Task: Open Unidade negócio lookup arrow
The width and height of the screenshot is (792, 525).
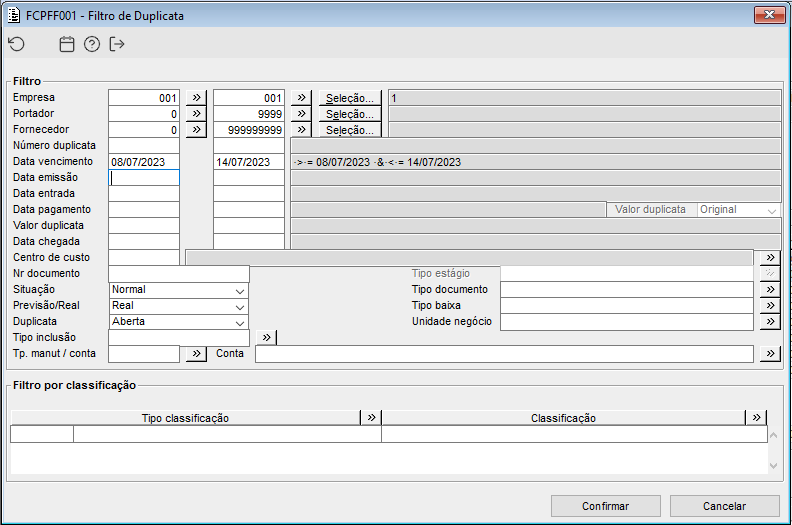Action: click(x=770, y=322)
